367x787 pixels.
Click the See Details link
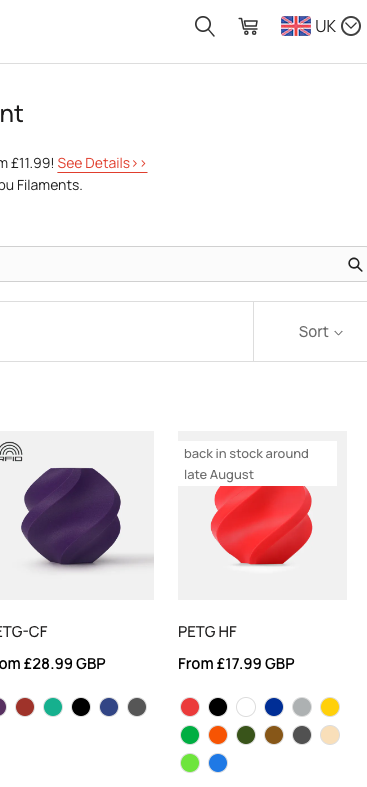click(102, 163)
